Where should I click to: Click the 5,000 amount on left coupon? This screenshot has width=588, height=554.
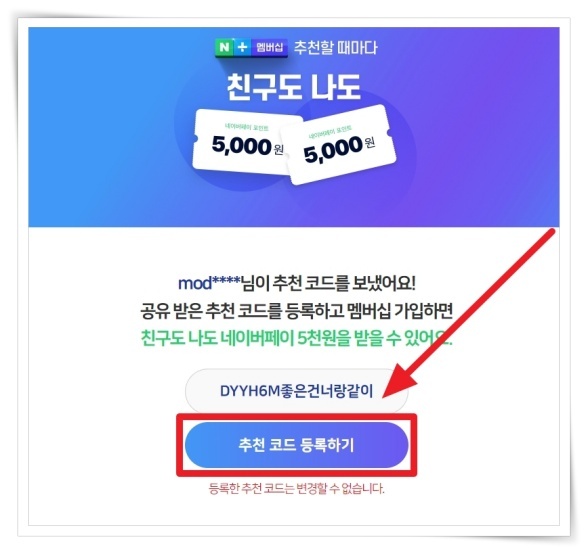(242, 145)
